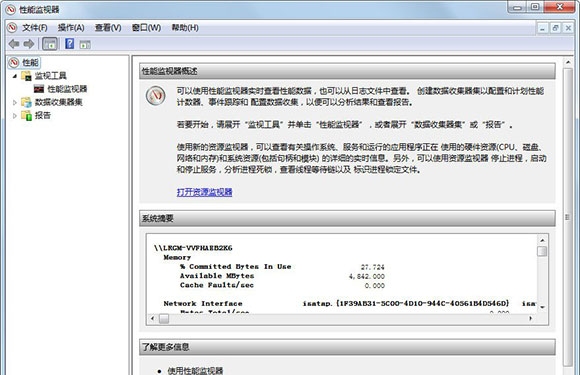Click the Back arrow toolbar icon
The height and width of the screenshot is (375, 580).
point(14,44)
